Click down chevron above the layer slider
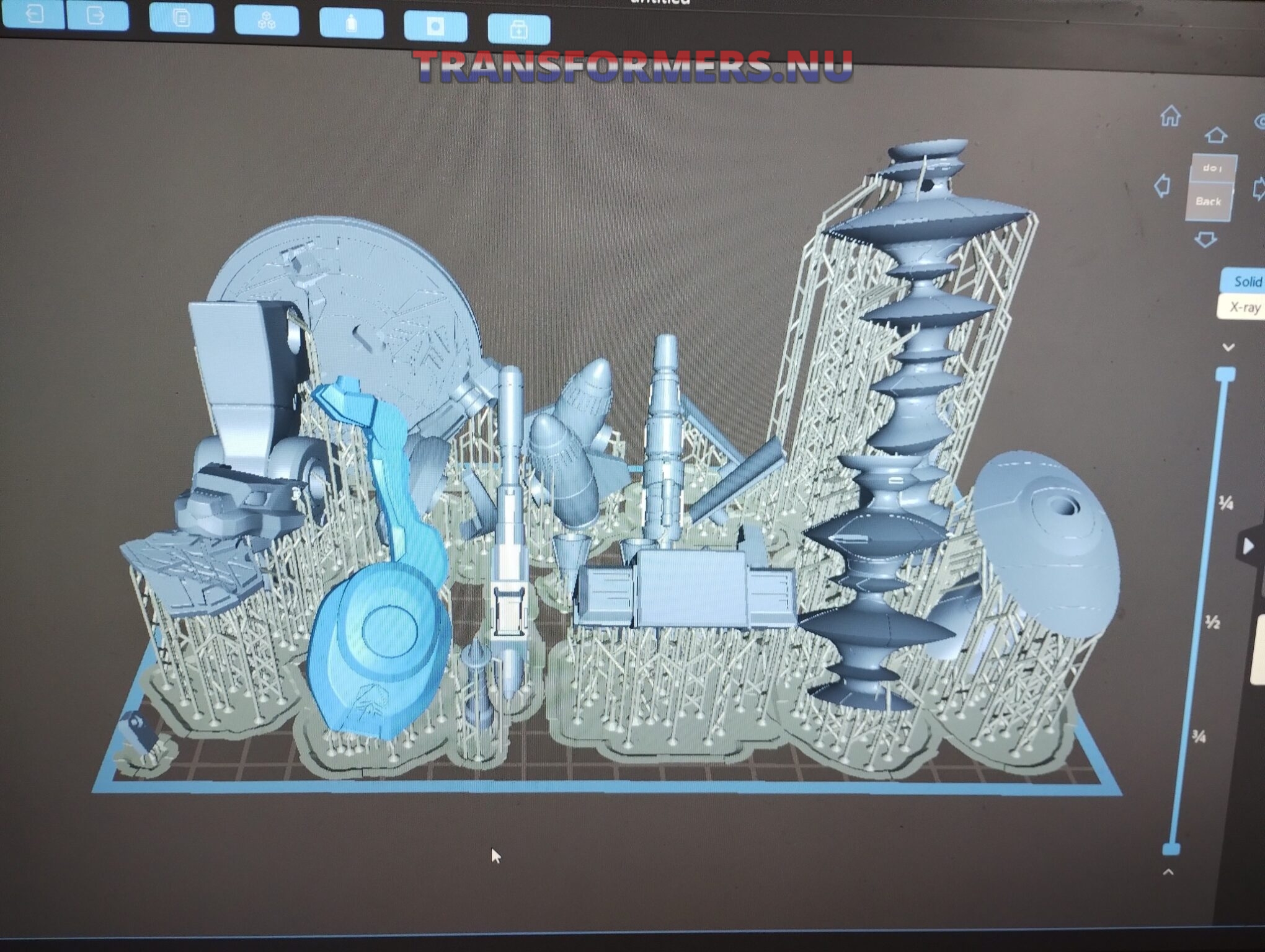The height and width of the screenshot is (952, 1265). coord(1228,347)
